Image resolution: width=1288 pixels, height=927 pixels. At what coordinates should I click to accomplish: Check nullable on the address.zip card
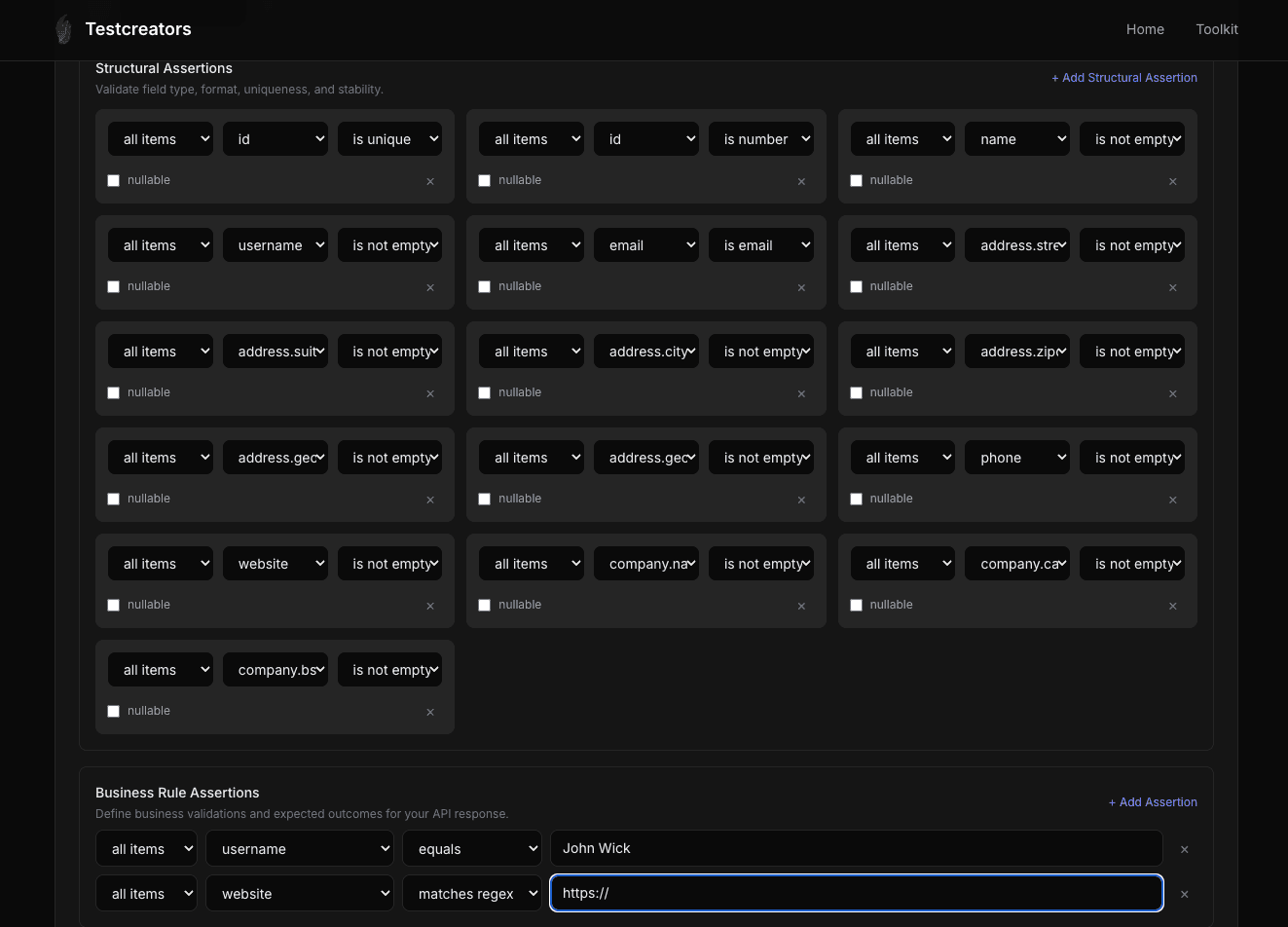856,392
